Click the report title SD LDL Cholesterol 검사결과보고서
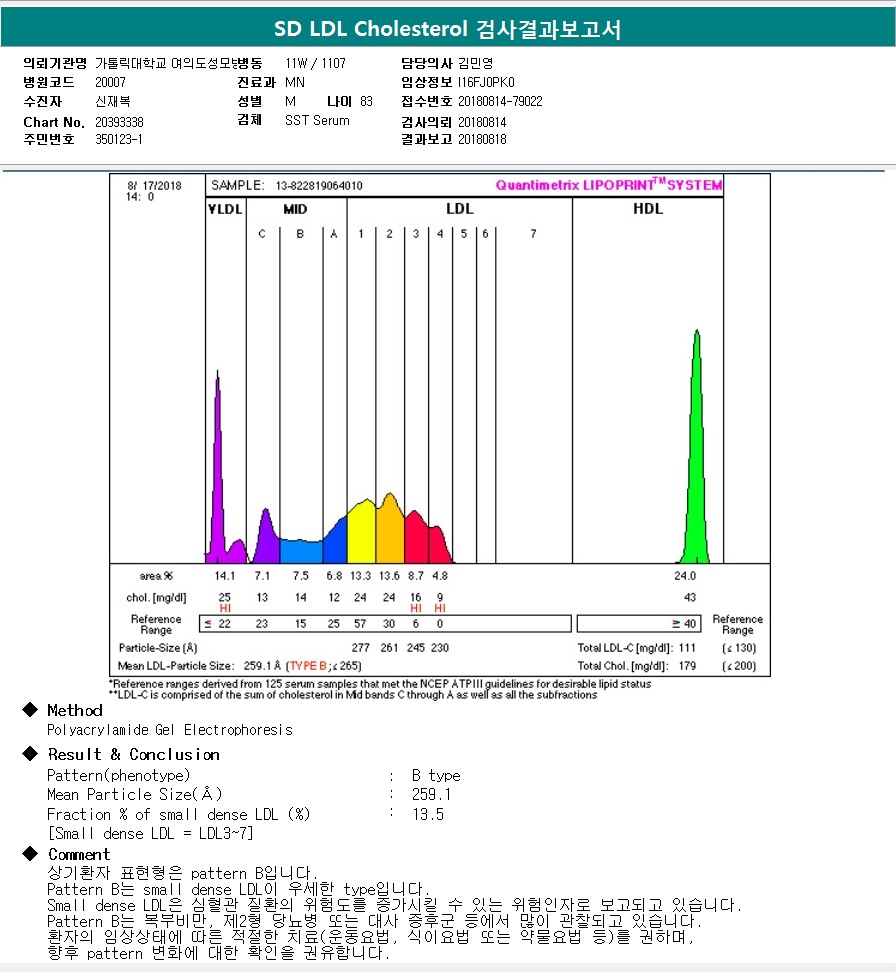The width and height of the screenshot is (896, 972). pyautogui.click(x=447, y=29)
